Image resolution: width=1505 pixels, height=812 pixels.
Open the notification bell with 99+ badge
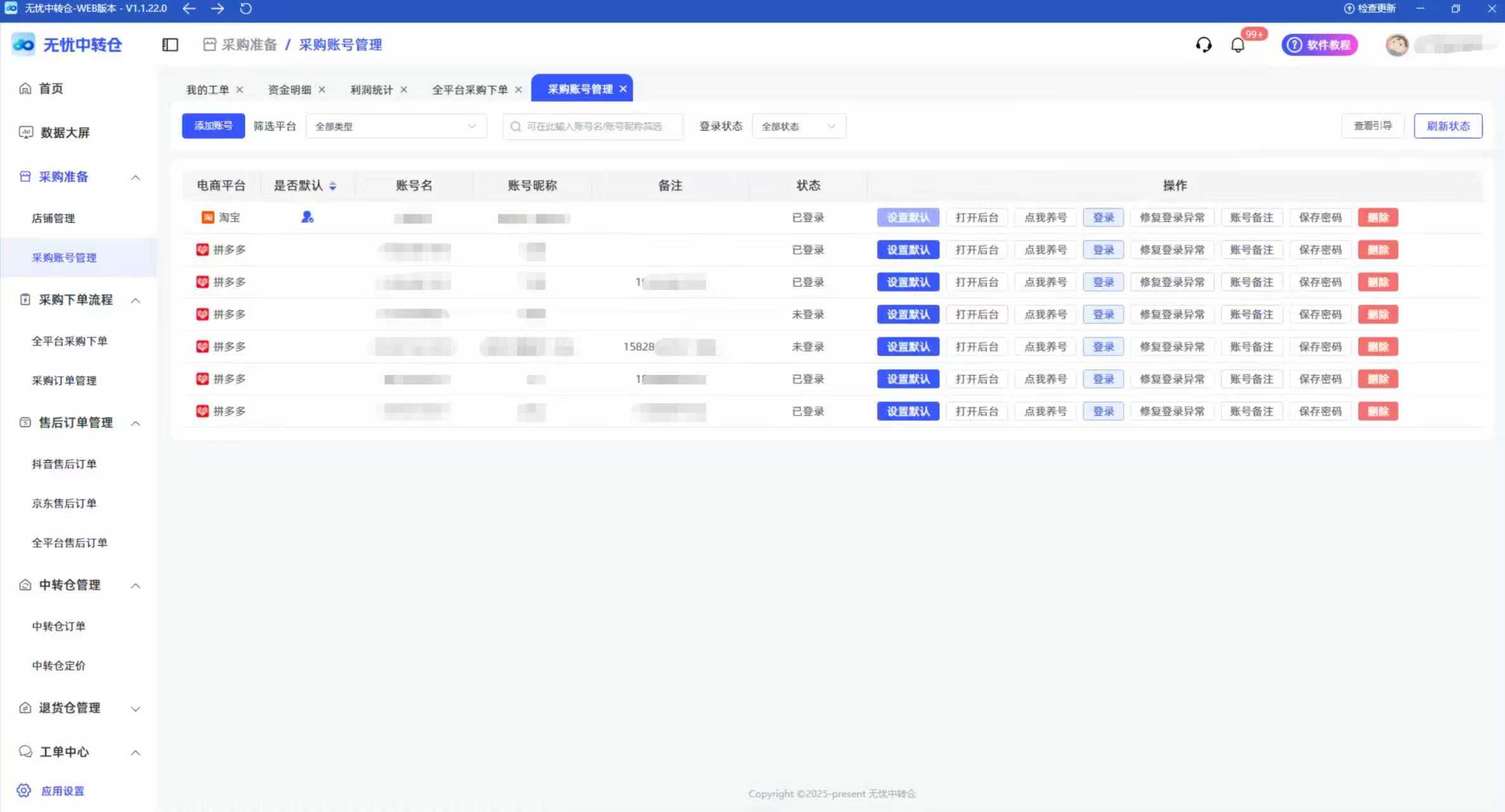coord(1237,44)
